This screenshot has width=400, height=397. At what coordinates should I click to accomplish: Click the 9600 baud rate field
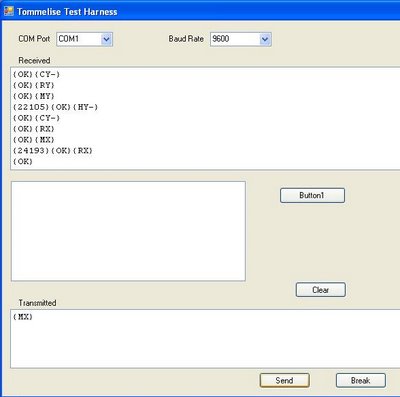tap(241, 39)
